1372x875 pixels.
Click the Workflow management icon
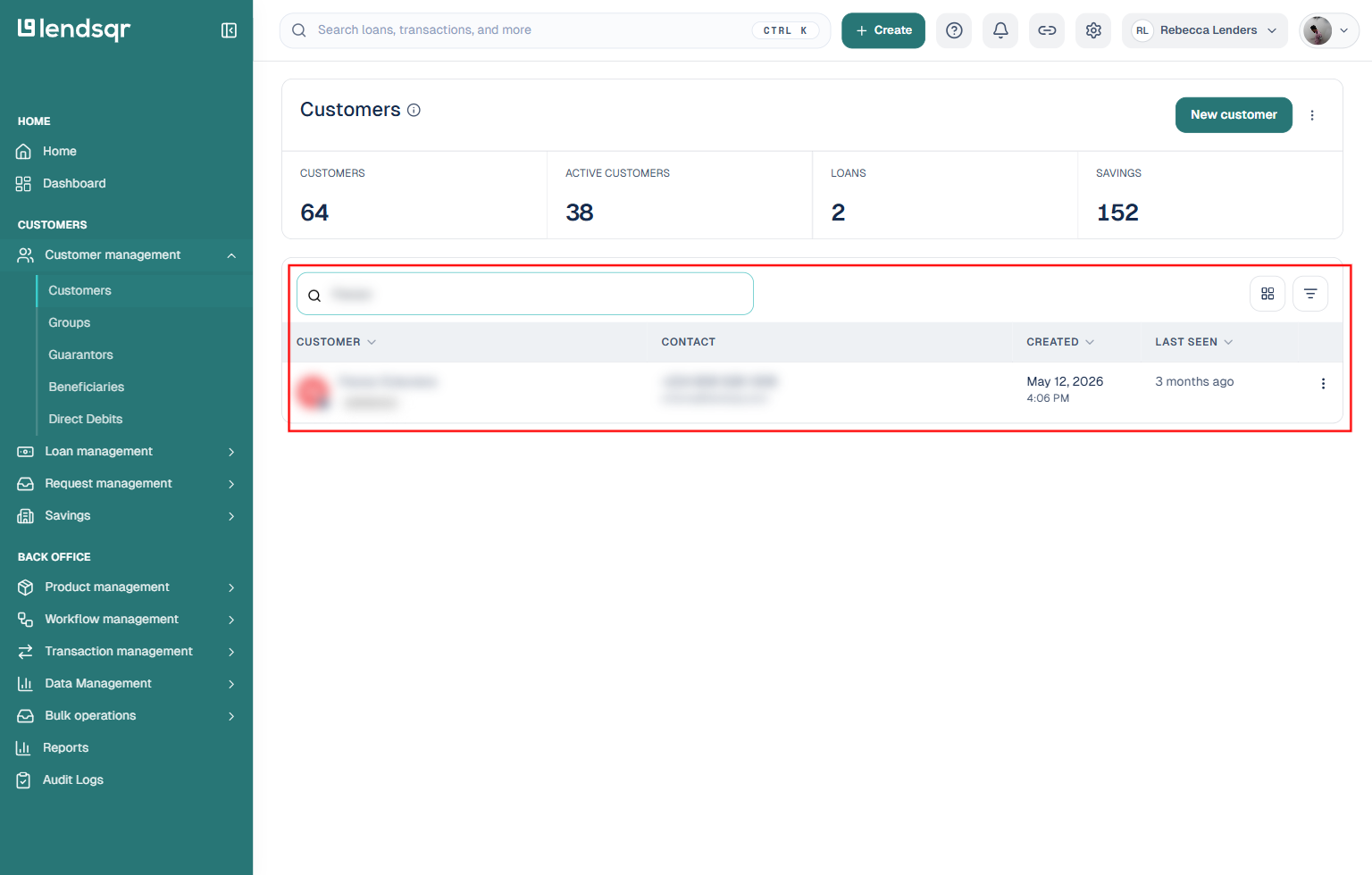26,620
